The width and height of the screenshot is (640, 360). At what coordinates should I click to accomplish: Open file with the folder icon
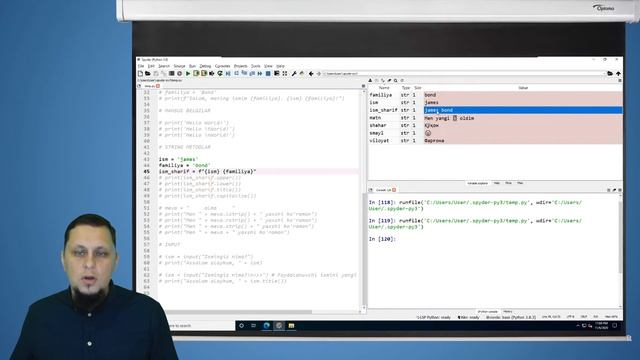[x=148, y=73]
